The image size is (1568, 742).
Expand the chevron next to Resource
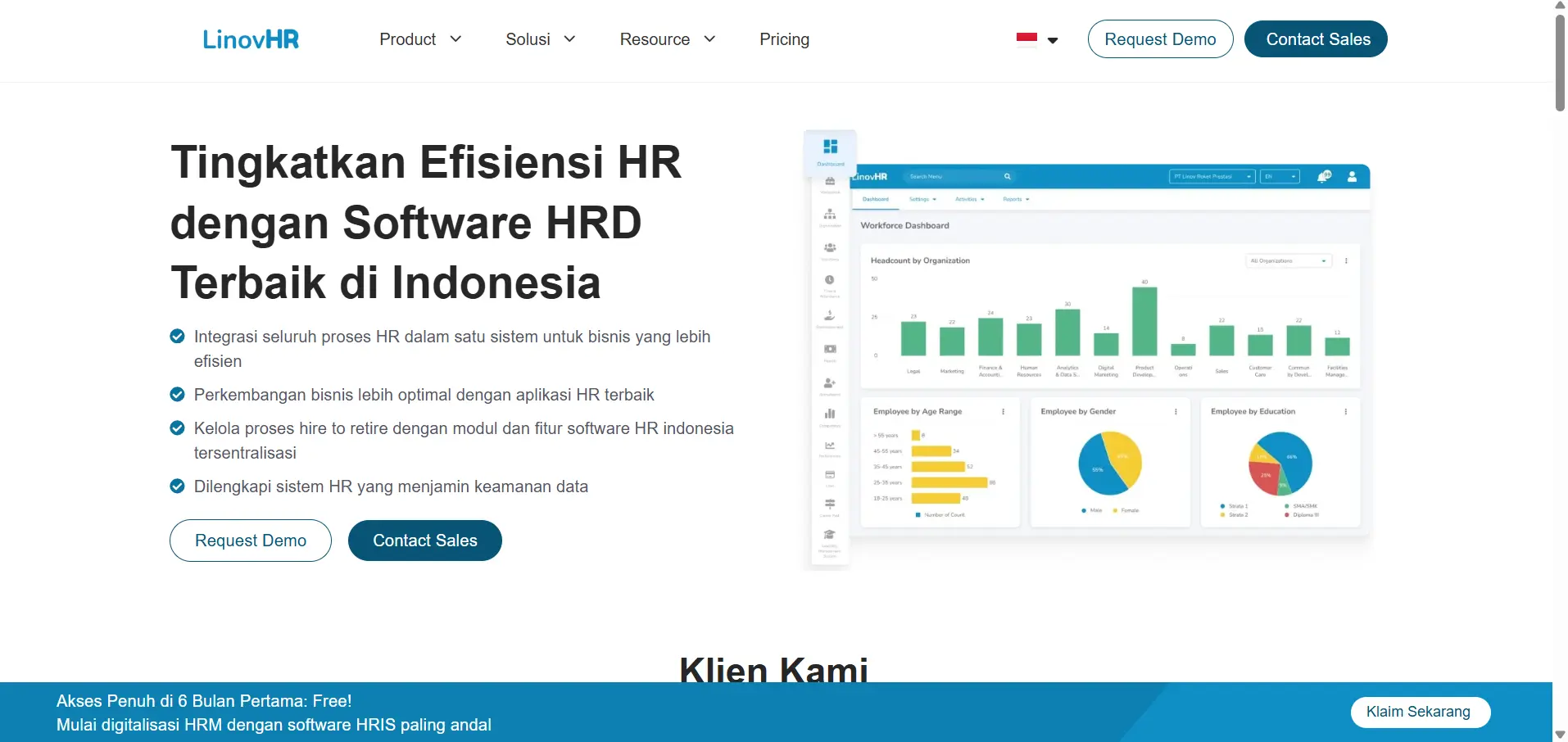click(709, 39)
